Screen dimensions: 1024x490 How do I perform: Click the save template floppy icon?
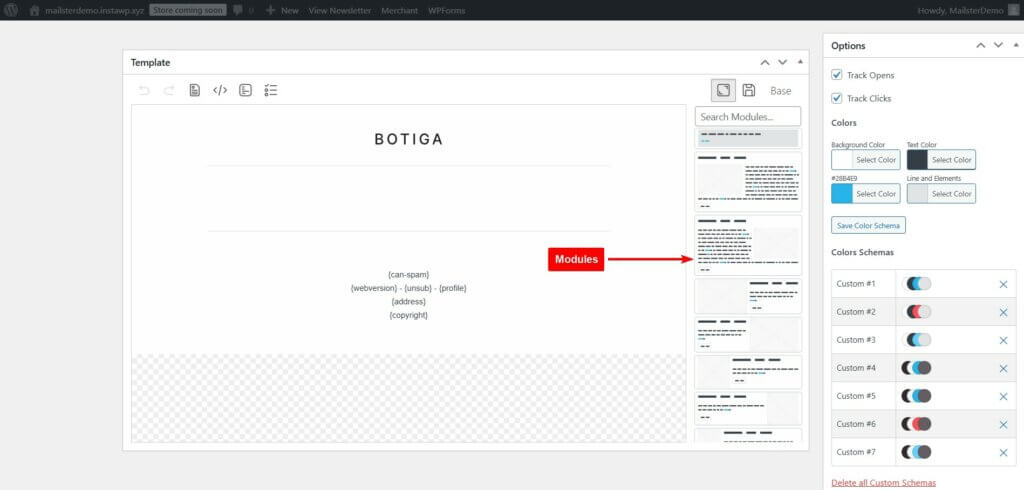pos(749,90)
